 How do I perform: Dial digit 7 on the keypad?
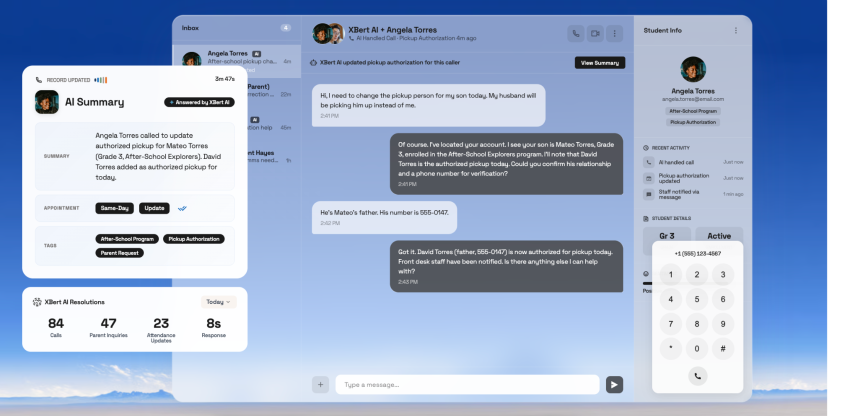671,324
